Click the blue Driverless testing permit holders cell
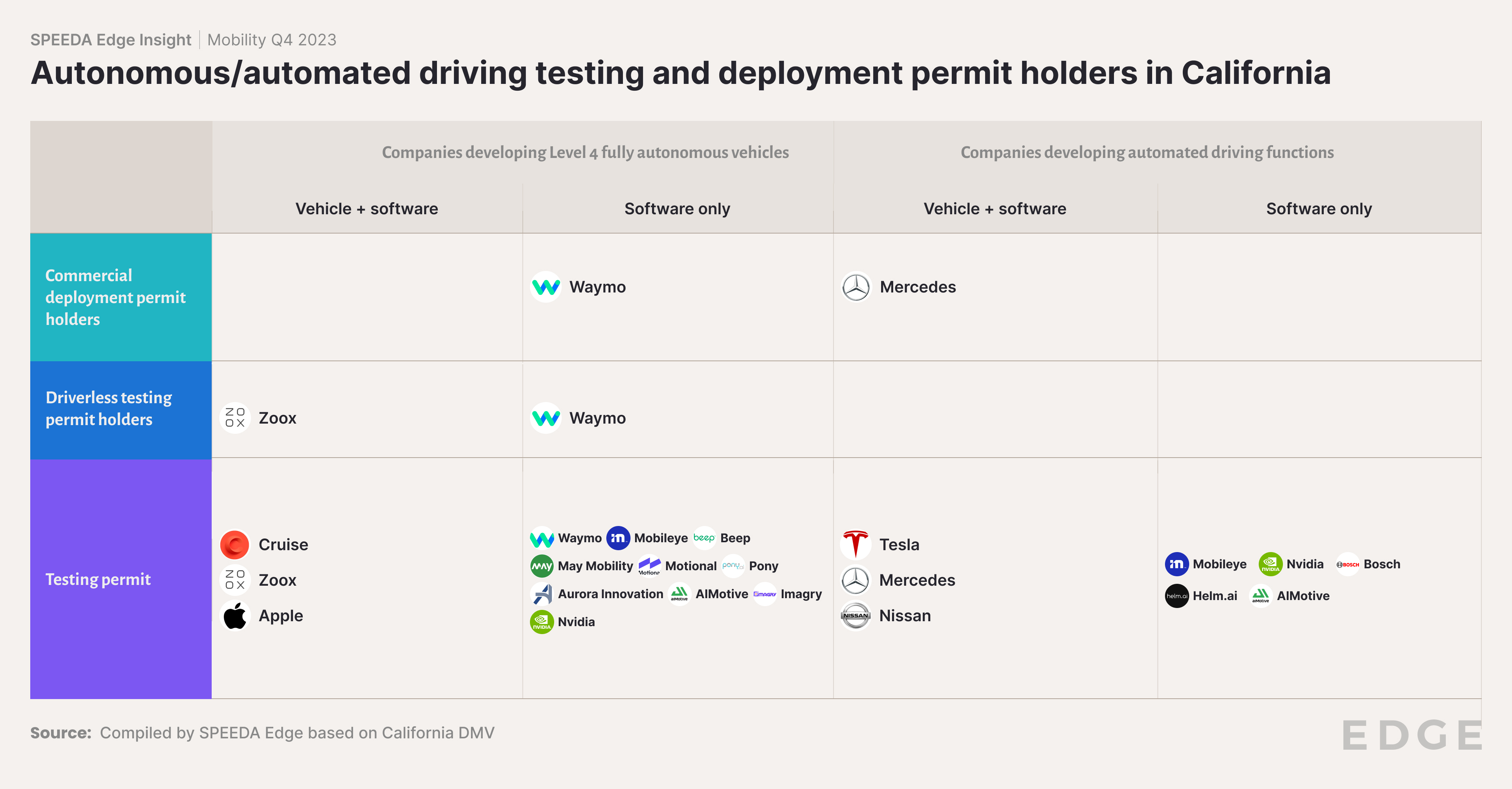 [121, 410]
